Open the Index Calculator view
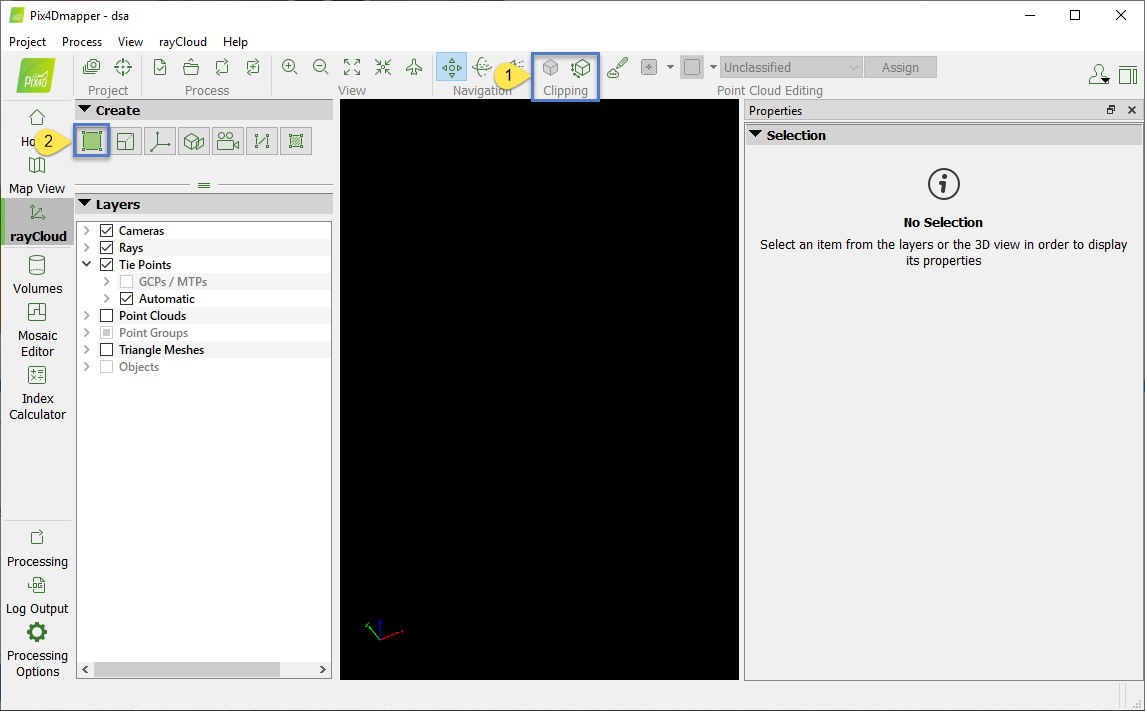1145x711 pixels. click(x=37, y=394)
